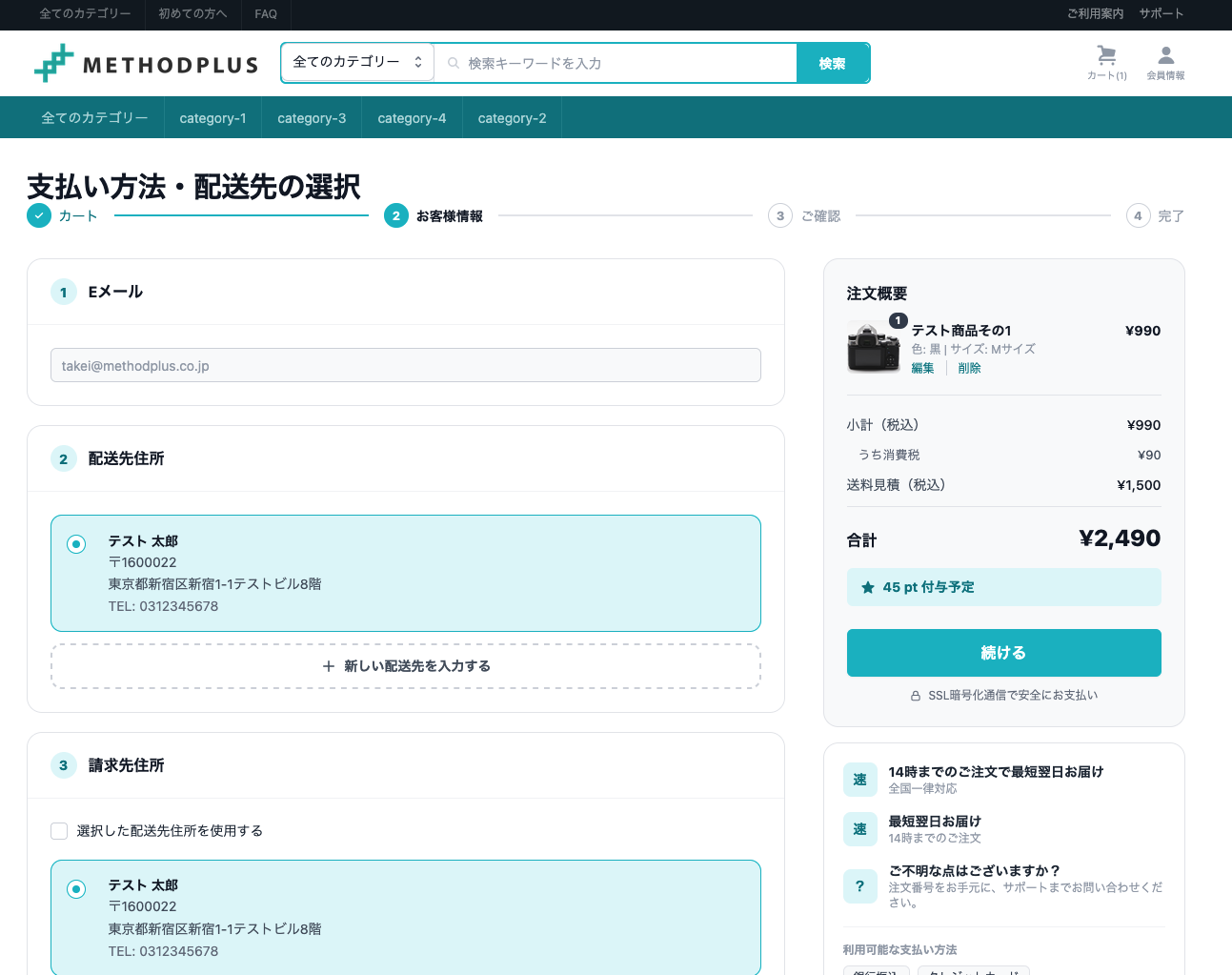
Task: Click the 速 icon for 14時までのご注文で最短翌日お届け
Action: pyautogui.click(x=859, y=780)
